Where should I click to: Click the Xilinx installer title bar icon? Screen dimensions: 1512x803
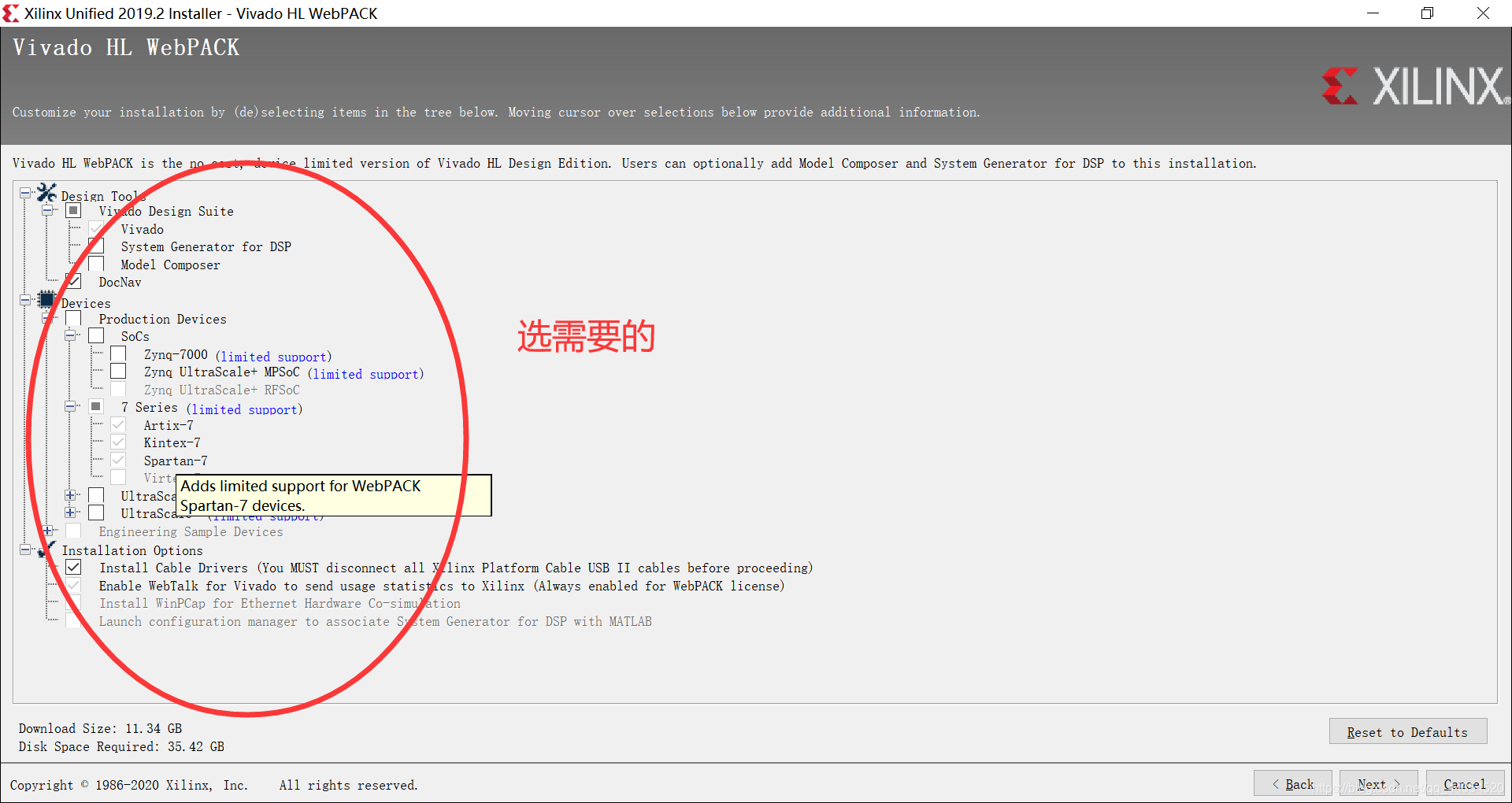pos(11,13)
